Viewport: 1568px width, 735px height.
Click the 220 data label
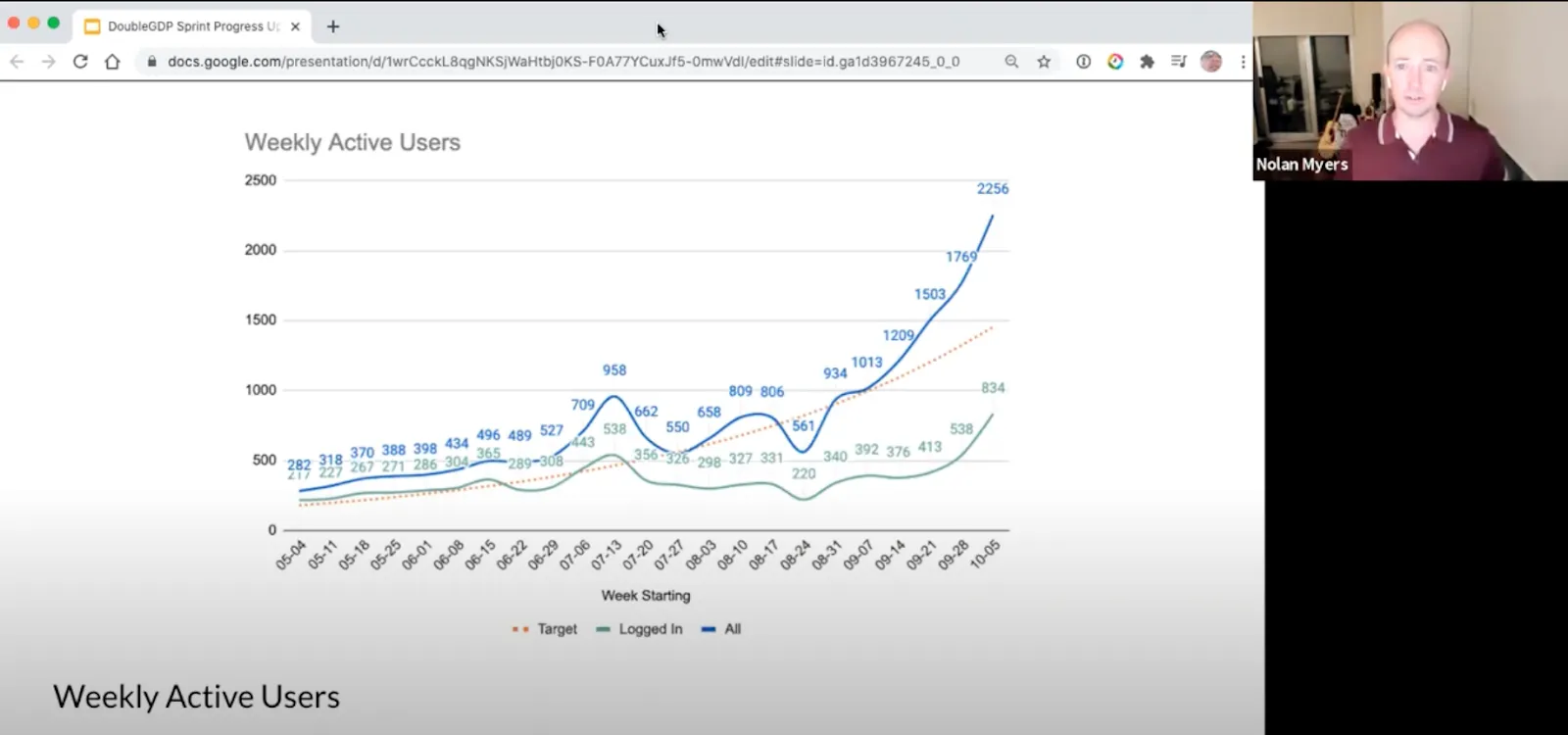point(804,473)
